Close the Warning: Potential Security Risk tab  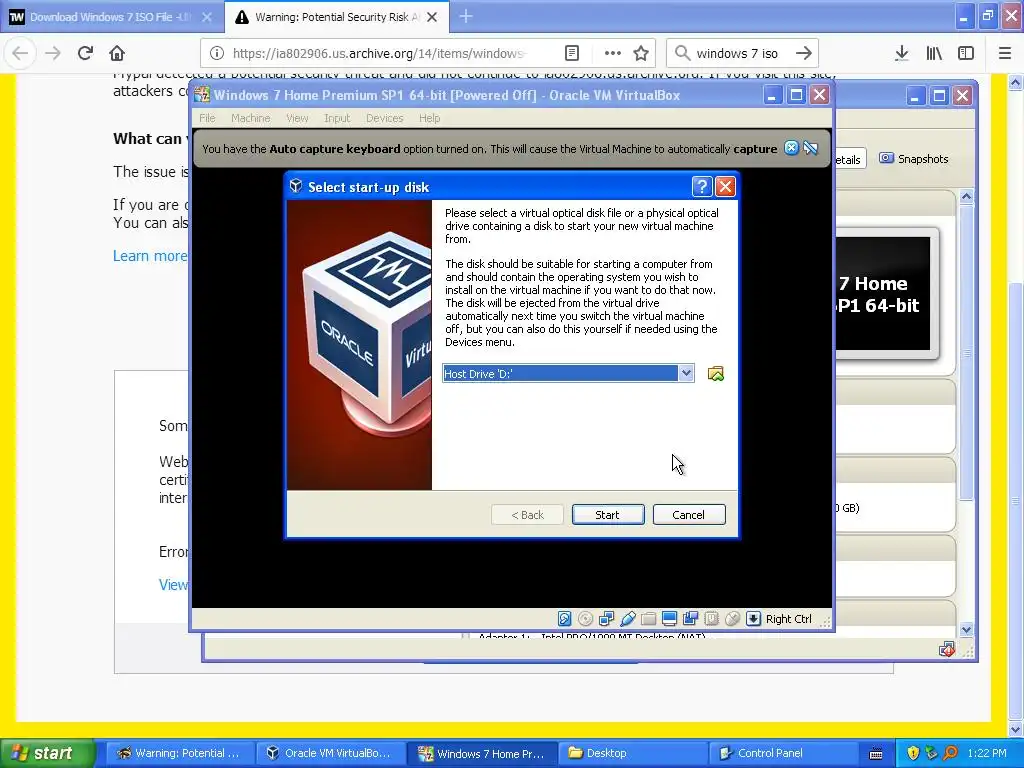tap(432, 17)
